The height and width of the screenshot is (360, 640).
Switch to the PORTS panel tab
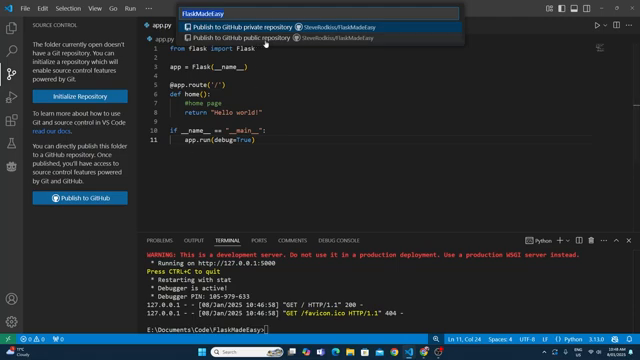point(259,240)
